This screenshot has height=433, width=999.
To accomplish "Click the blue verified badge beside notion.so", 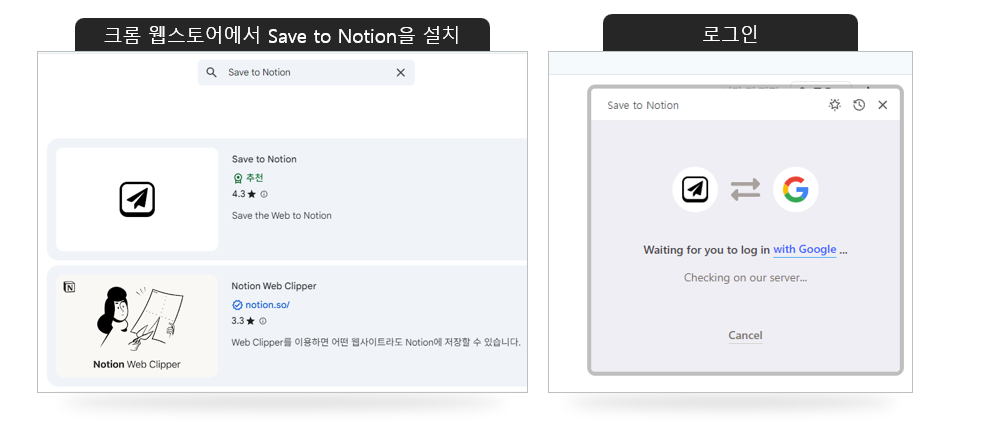I will pyautogui.click(x=237, y=305).
